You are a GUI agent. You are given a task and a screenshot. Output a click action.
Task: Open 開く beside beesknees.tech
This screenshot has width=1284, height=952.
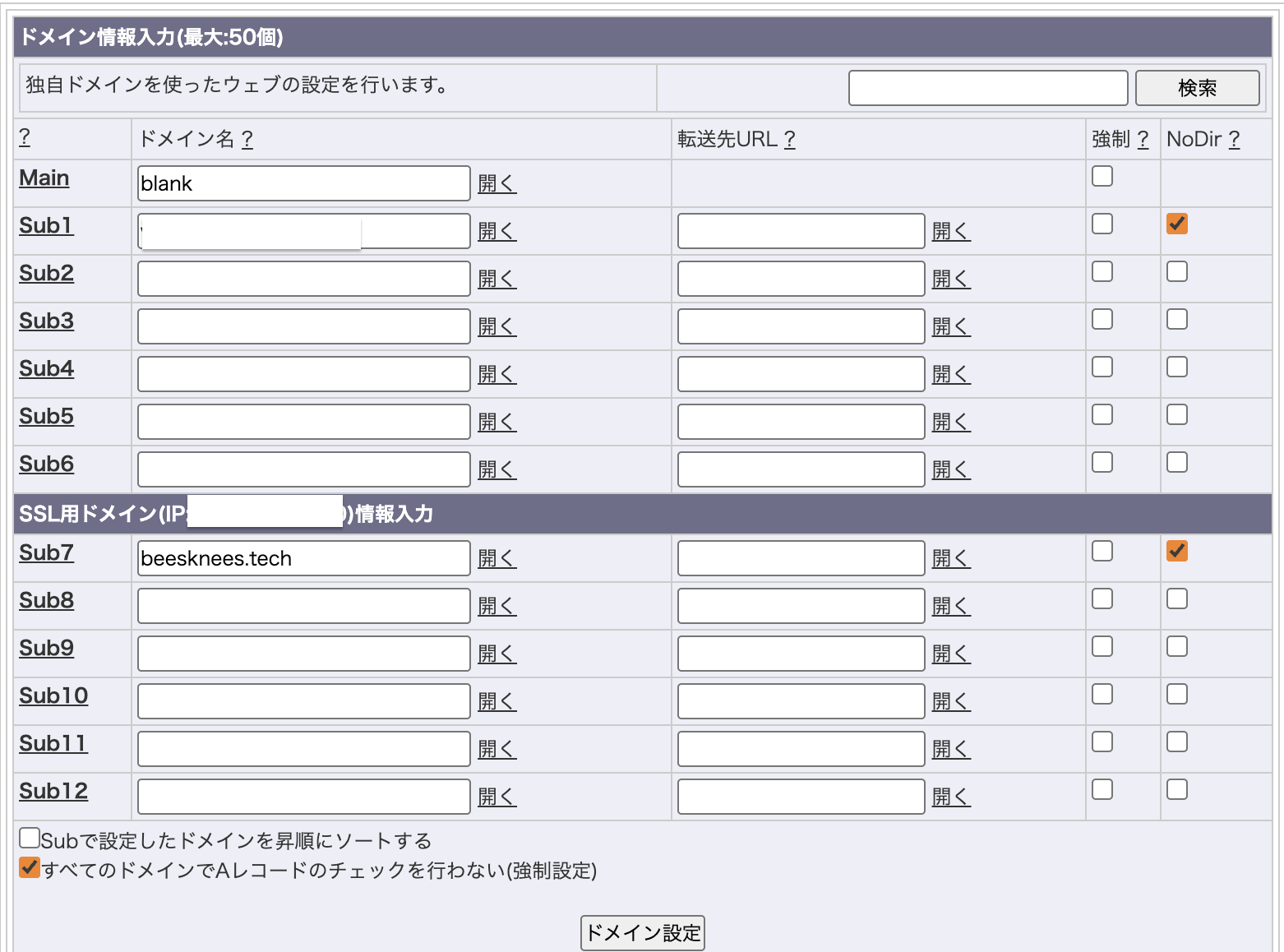(x=497, y=558)
